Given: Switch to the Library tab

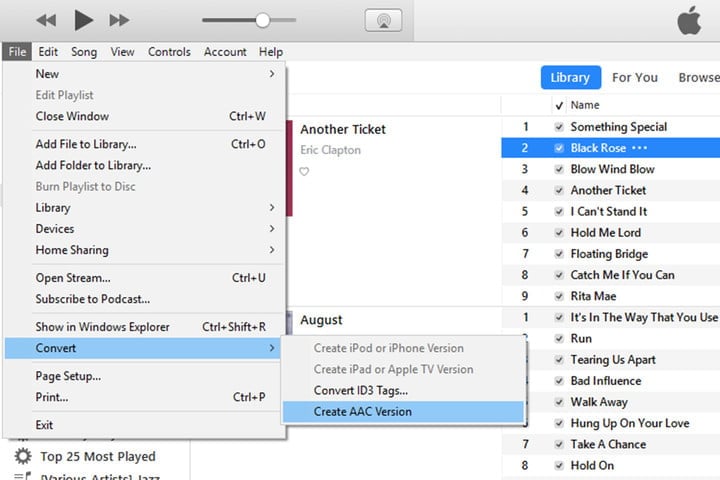Looking at the screenshot, I should click(571, 77).
